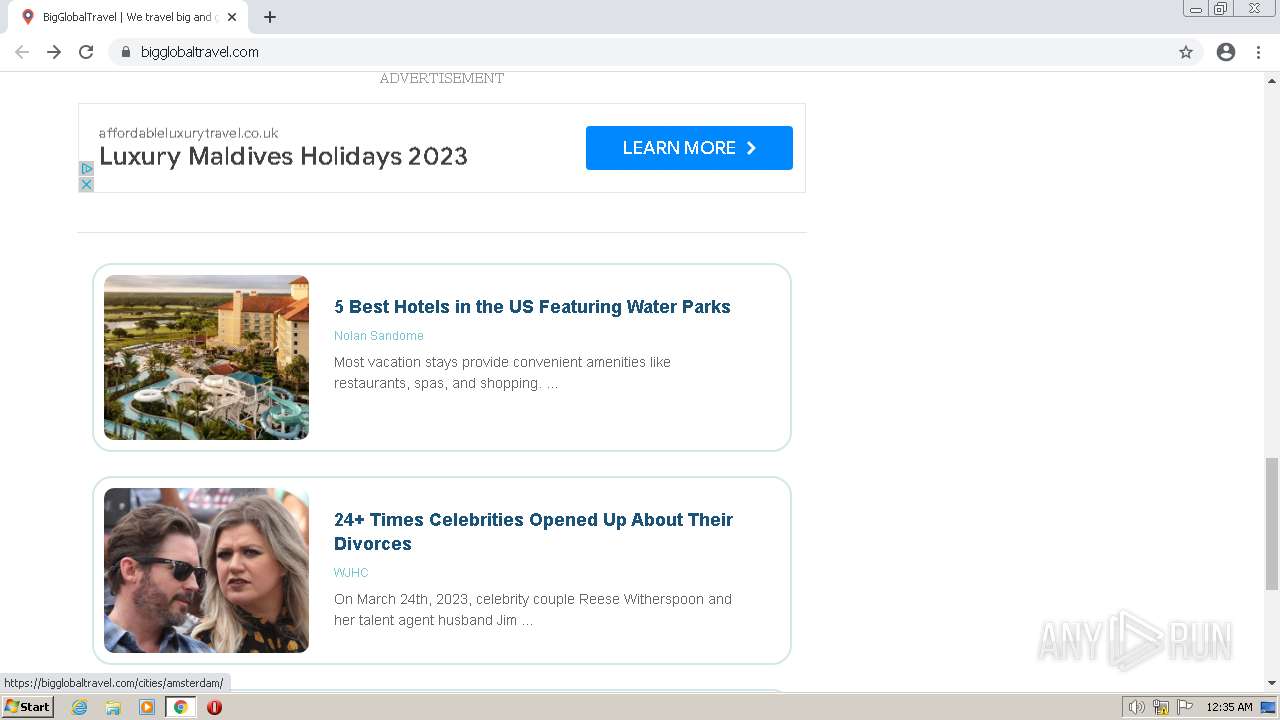Click the Chrome taskbar button

coord(180,707)
